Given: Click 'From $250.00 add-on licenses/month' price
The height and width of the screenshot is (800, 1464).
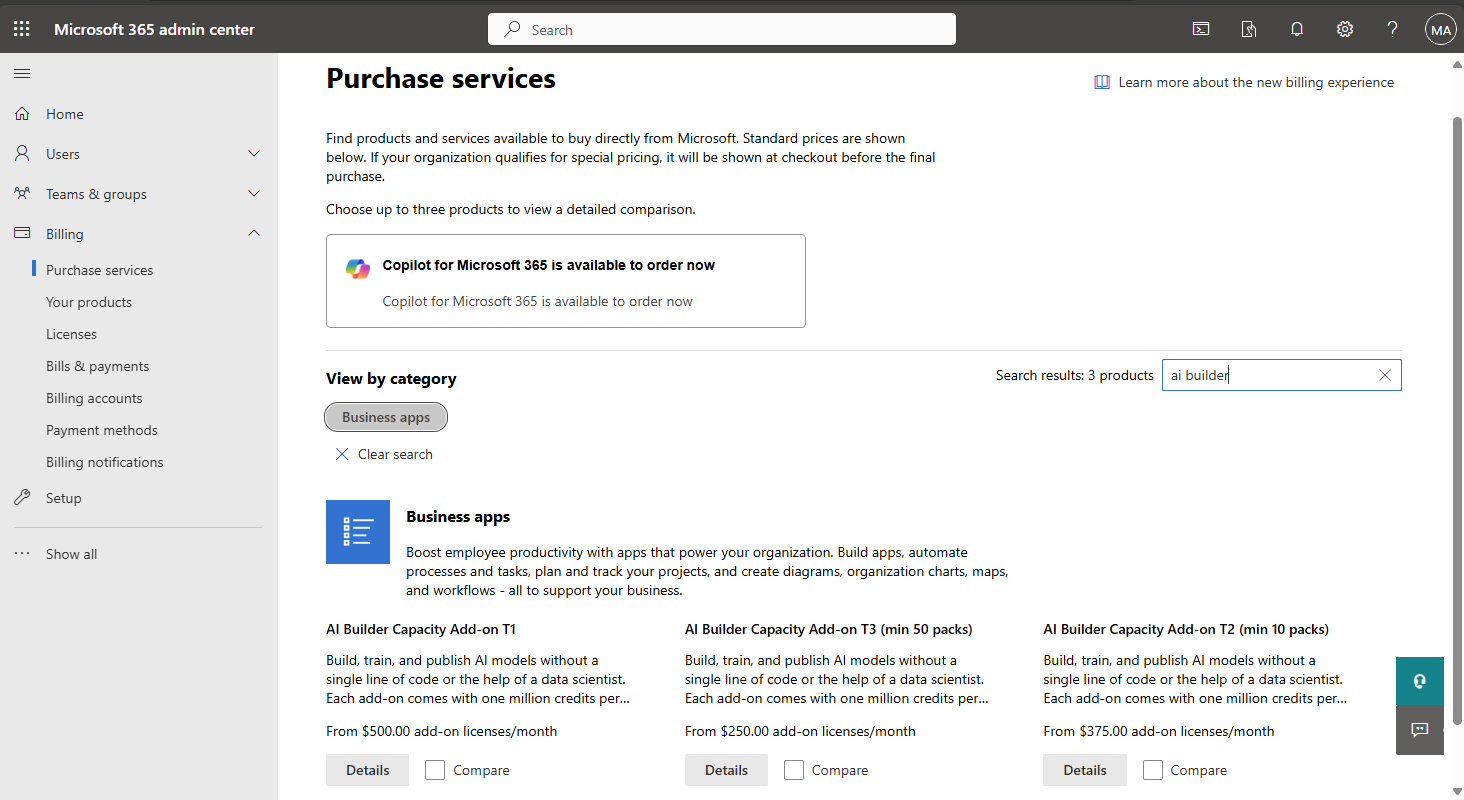Looking at the screenshot, I should click(800, 731).
